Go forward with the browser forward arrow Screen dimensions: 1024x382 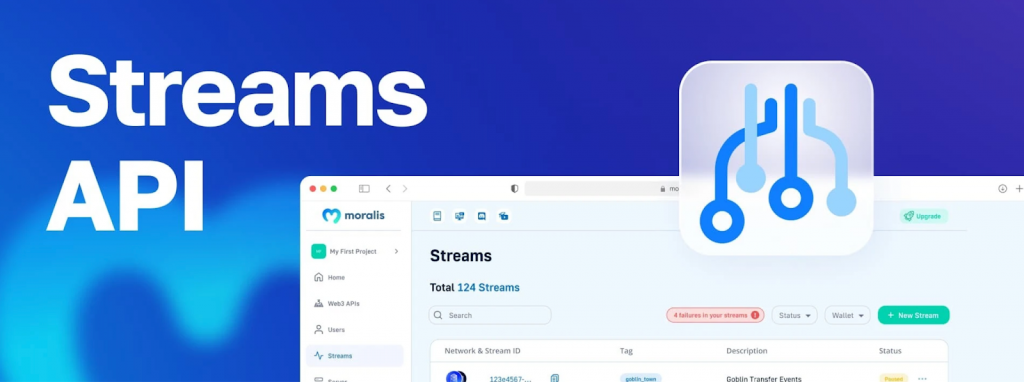(x=405, y=189)
